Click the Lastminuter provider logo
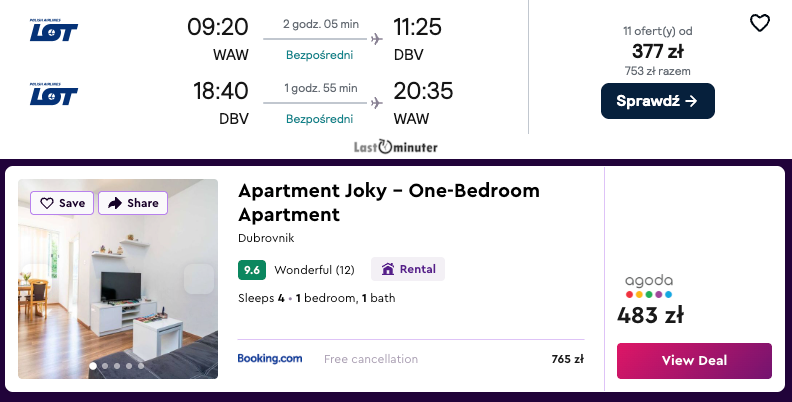 (395, 147)
